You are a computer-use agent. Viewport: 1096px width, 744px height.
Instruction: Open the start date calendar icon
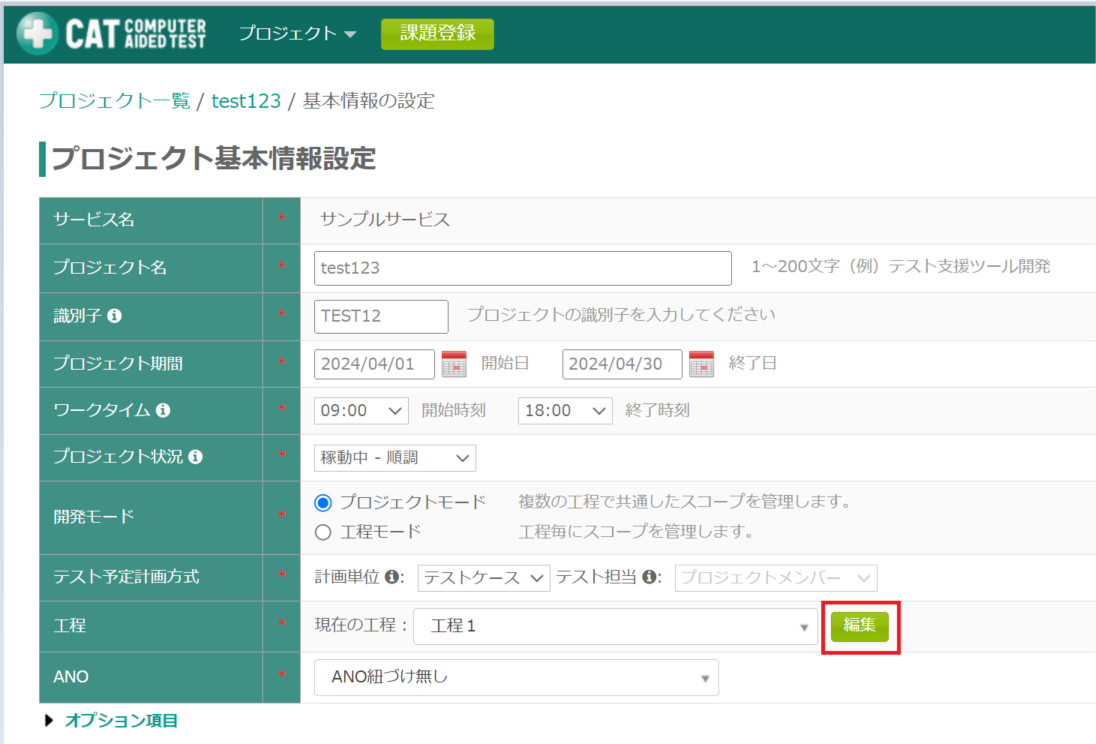(454, 364)
